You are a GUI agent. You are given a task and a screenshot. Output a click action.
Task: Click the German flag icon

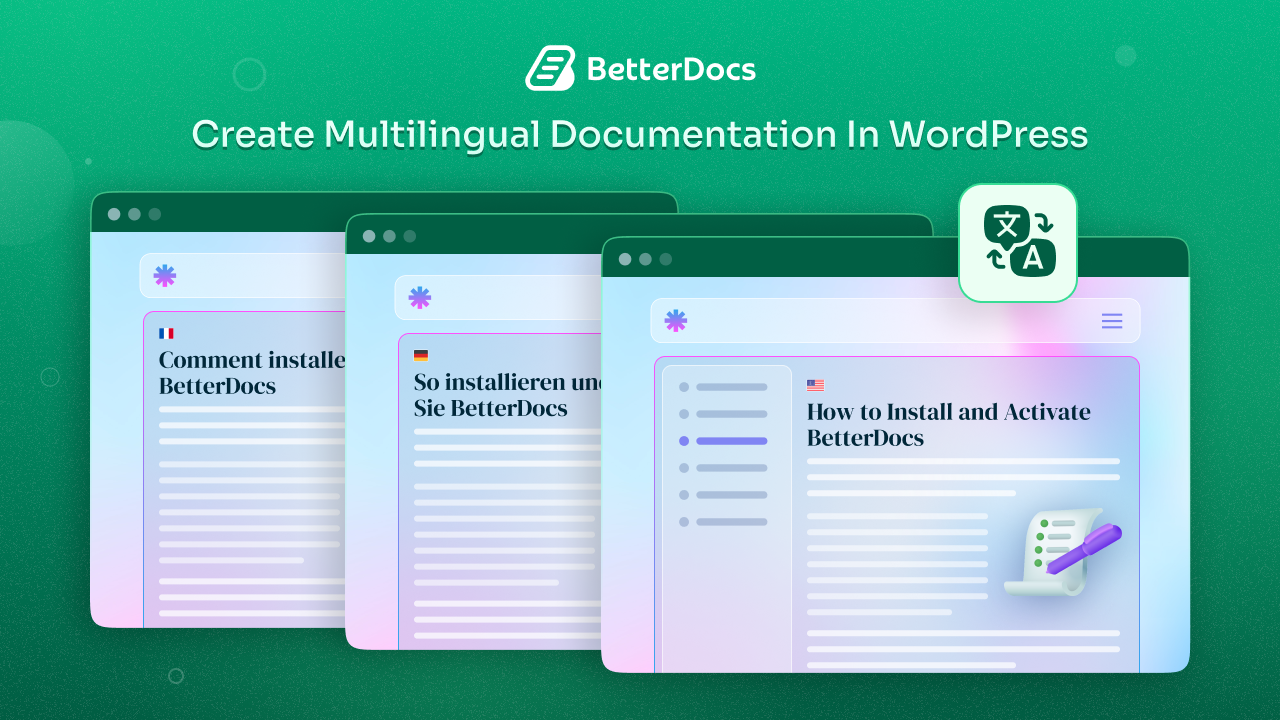tap(421, 355)
